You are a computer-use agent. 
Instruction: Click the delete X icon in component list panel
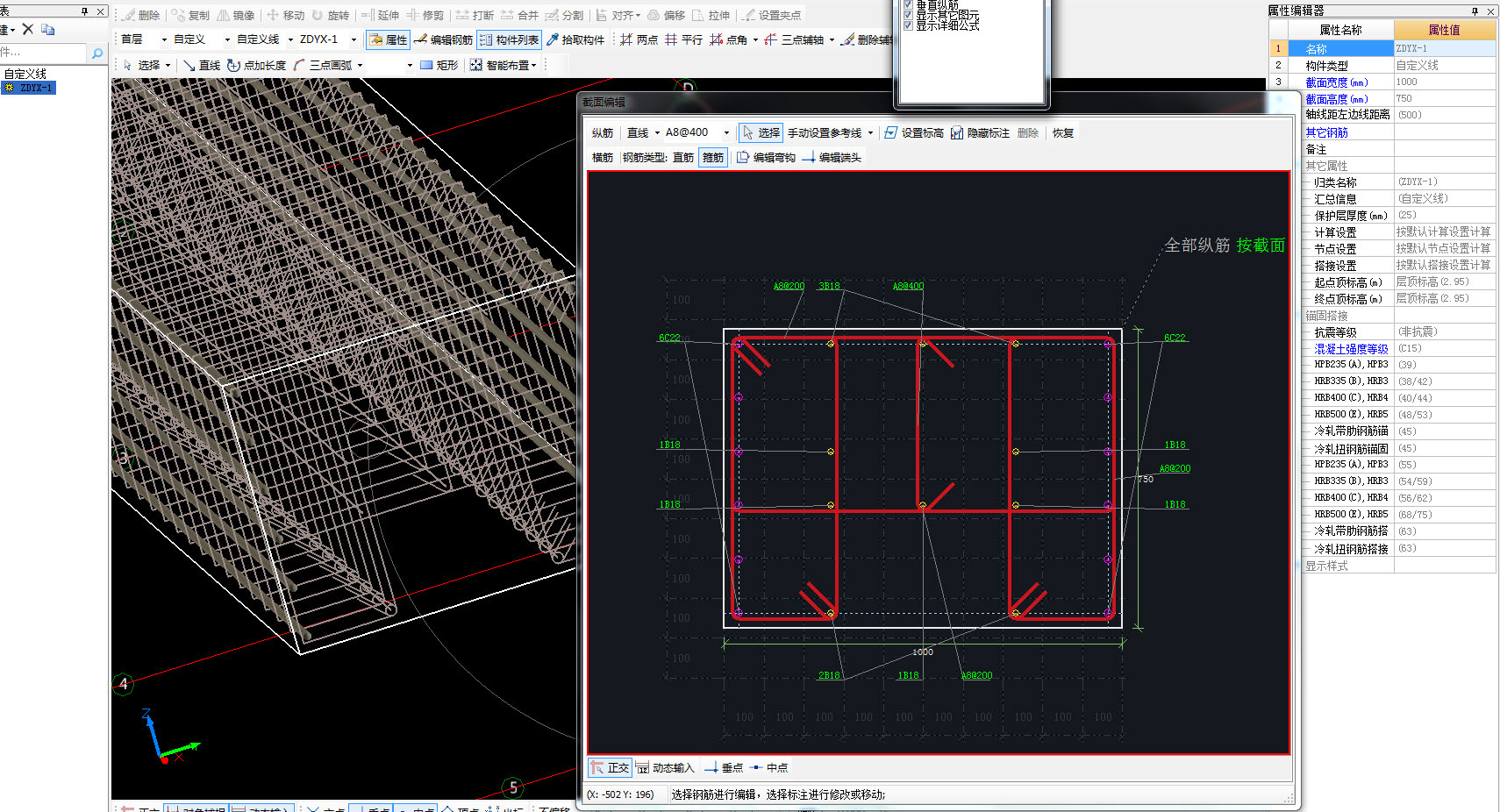pyautogui.click(x=28, y=29)
